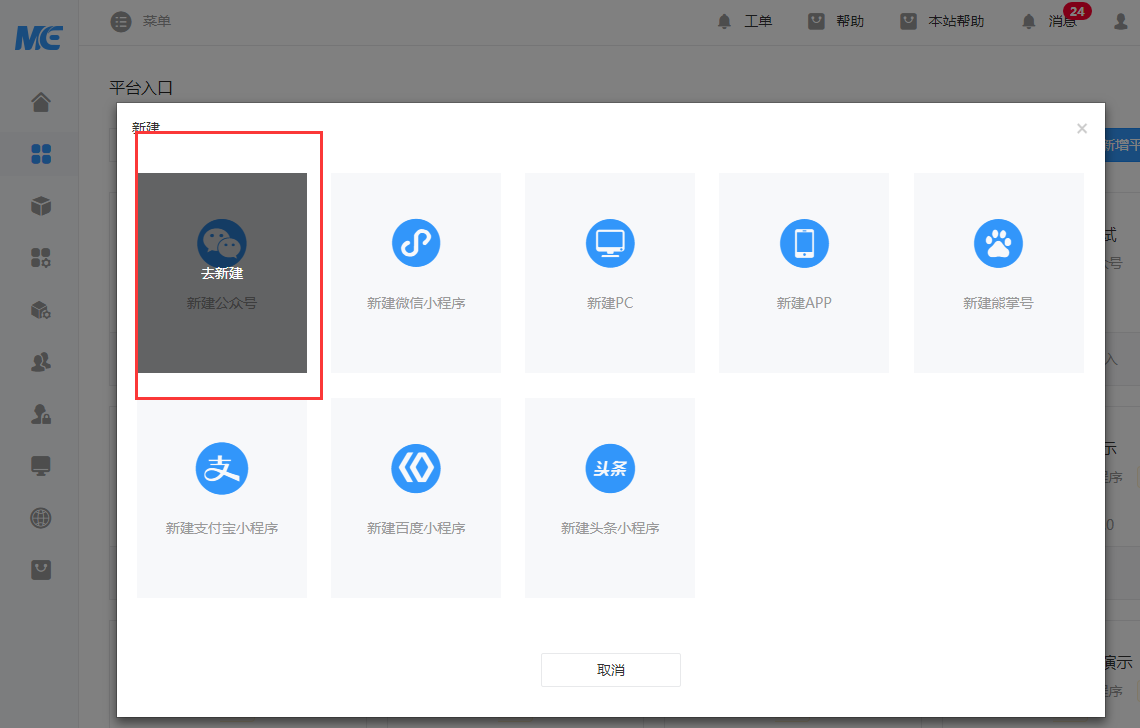Open the user profile icon at top right
This screenshot has height=728, width=1140.
point(1120,22)
